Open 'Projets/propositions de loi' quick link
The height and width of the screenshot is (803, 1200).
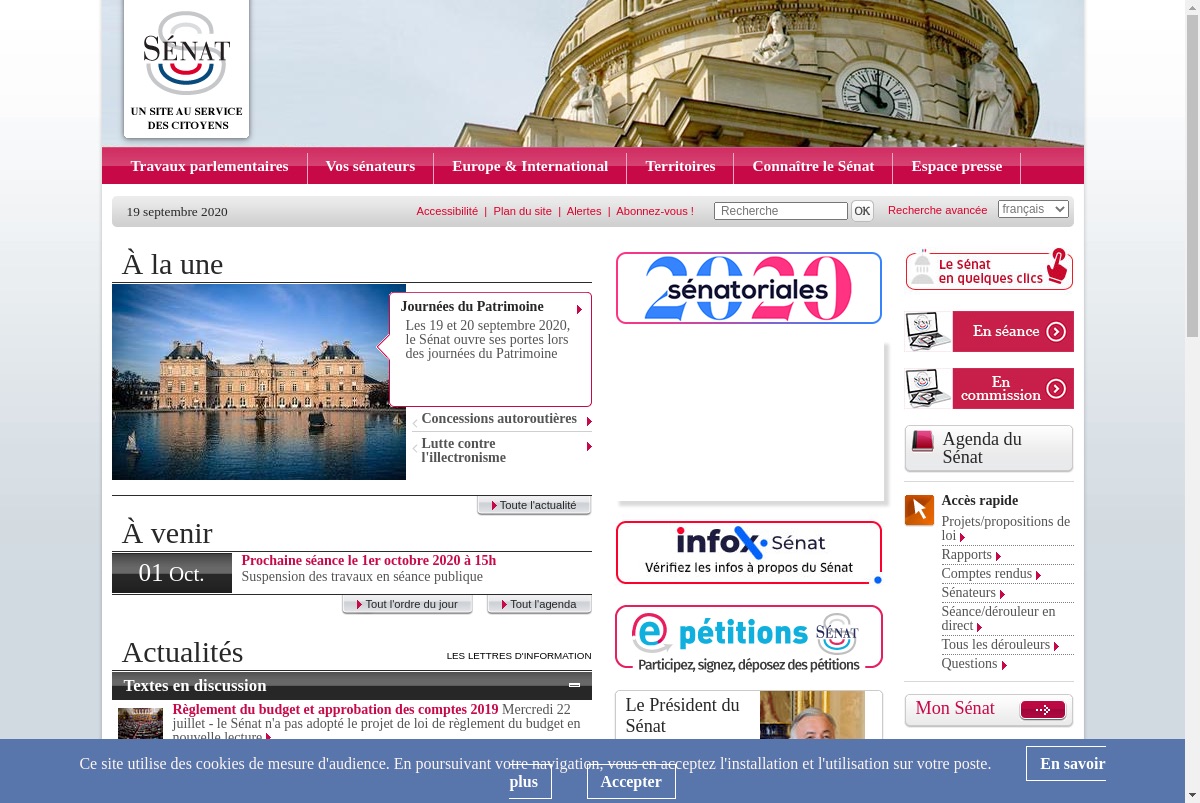pyautogui.click(x=1005, y=528)
